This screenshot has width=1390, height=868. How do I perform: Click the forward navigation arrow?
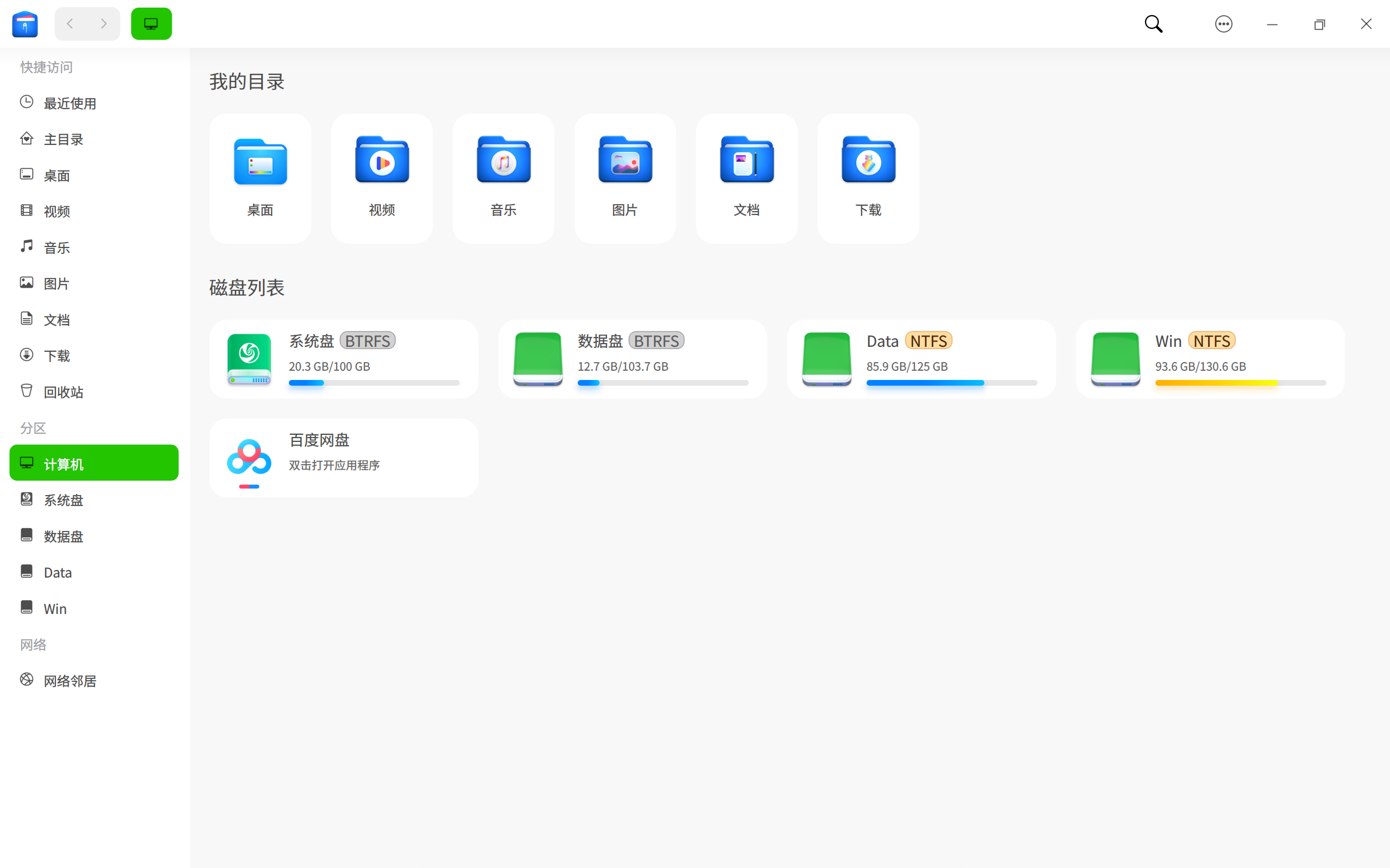pos(104,23)
